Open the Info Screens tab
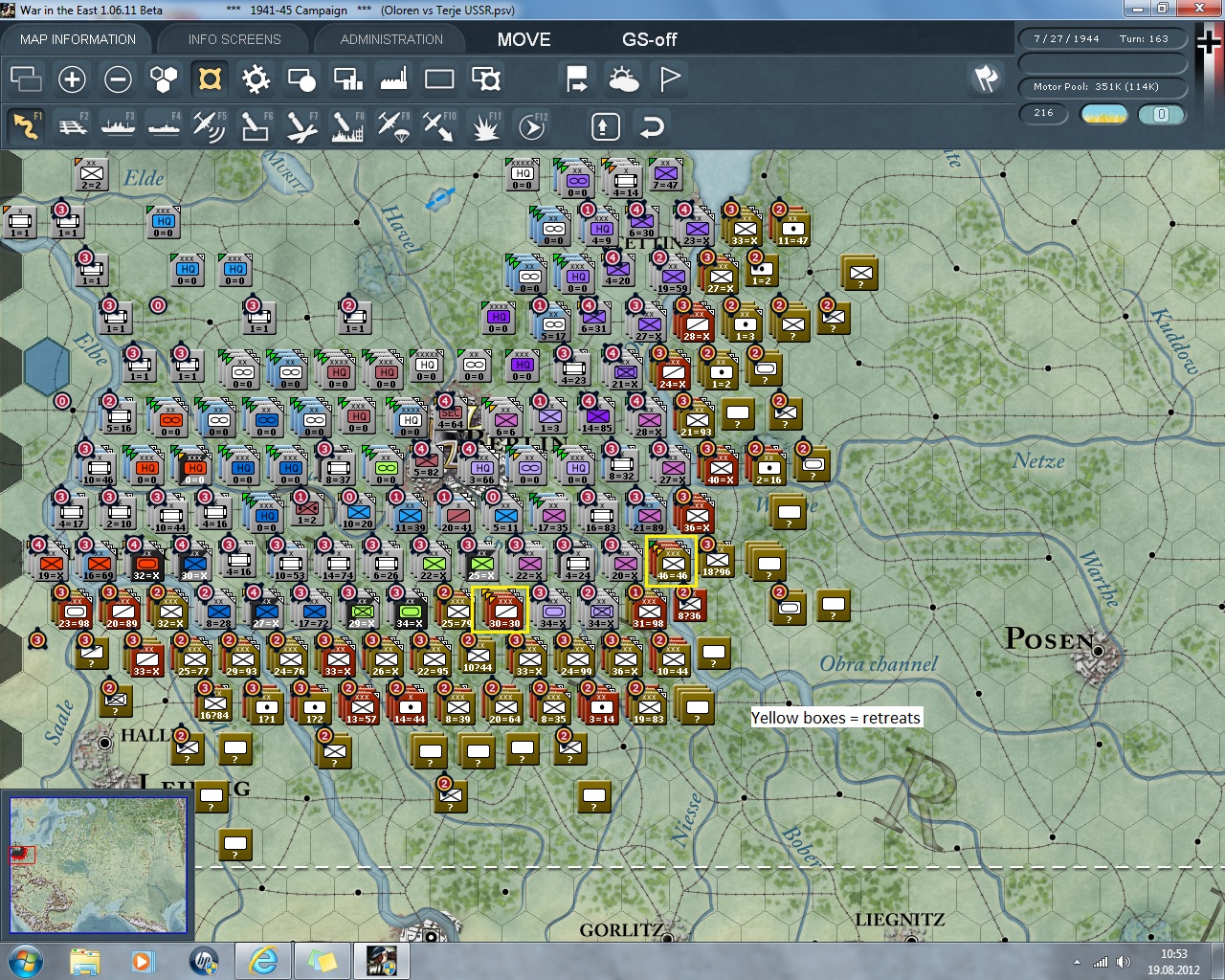The height and width of the screenshot is (980, 1225). pos(234,39)
